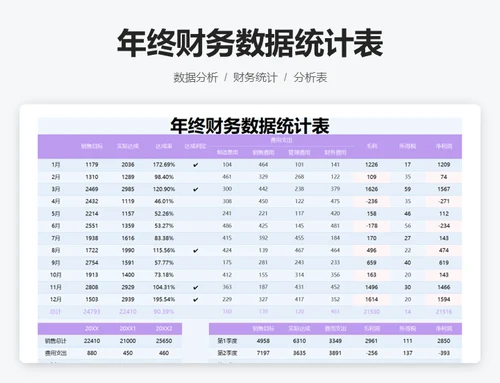
Task: Click the 费用支出 merged header
Action: (281, 140)
